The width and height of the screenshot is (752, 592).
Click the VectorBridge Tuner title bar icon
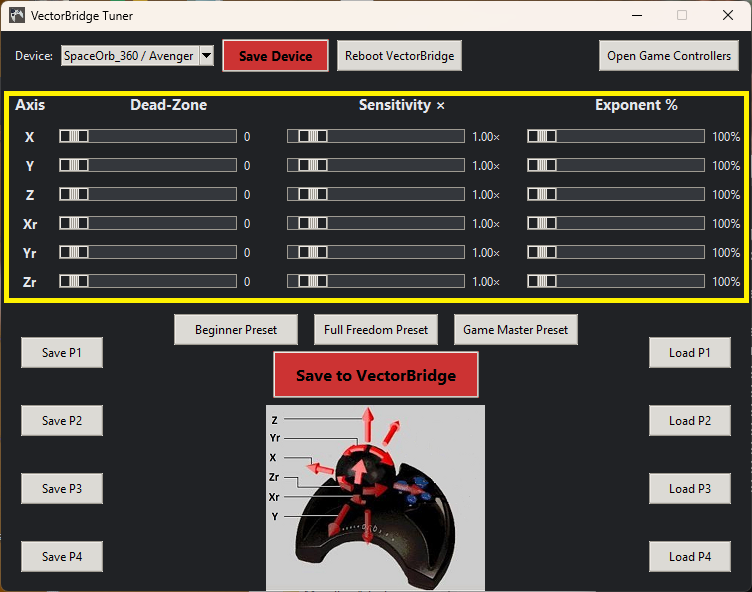pyautogui.click(x=17, y=16)
